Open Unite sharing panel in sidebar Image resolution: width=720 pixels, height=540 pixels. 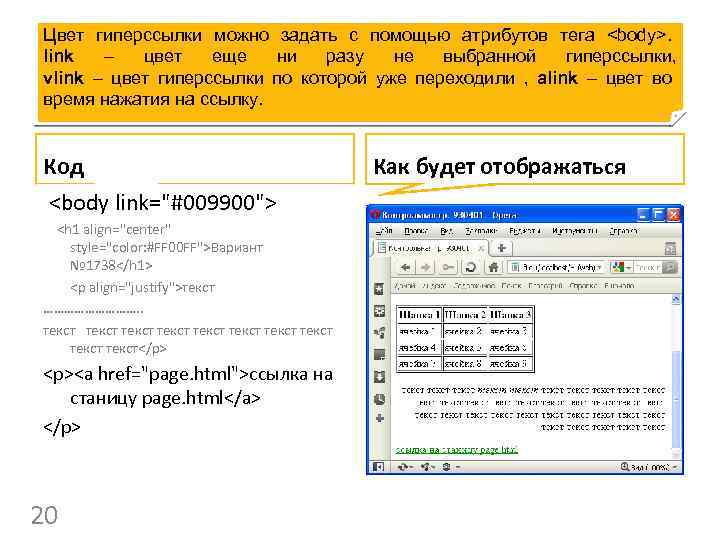tap(379, 333)
